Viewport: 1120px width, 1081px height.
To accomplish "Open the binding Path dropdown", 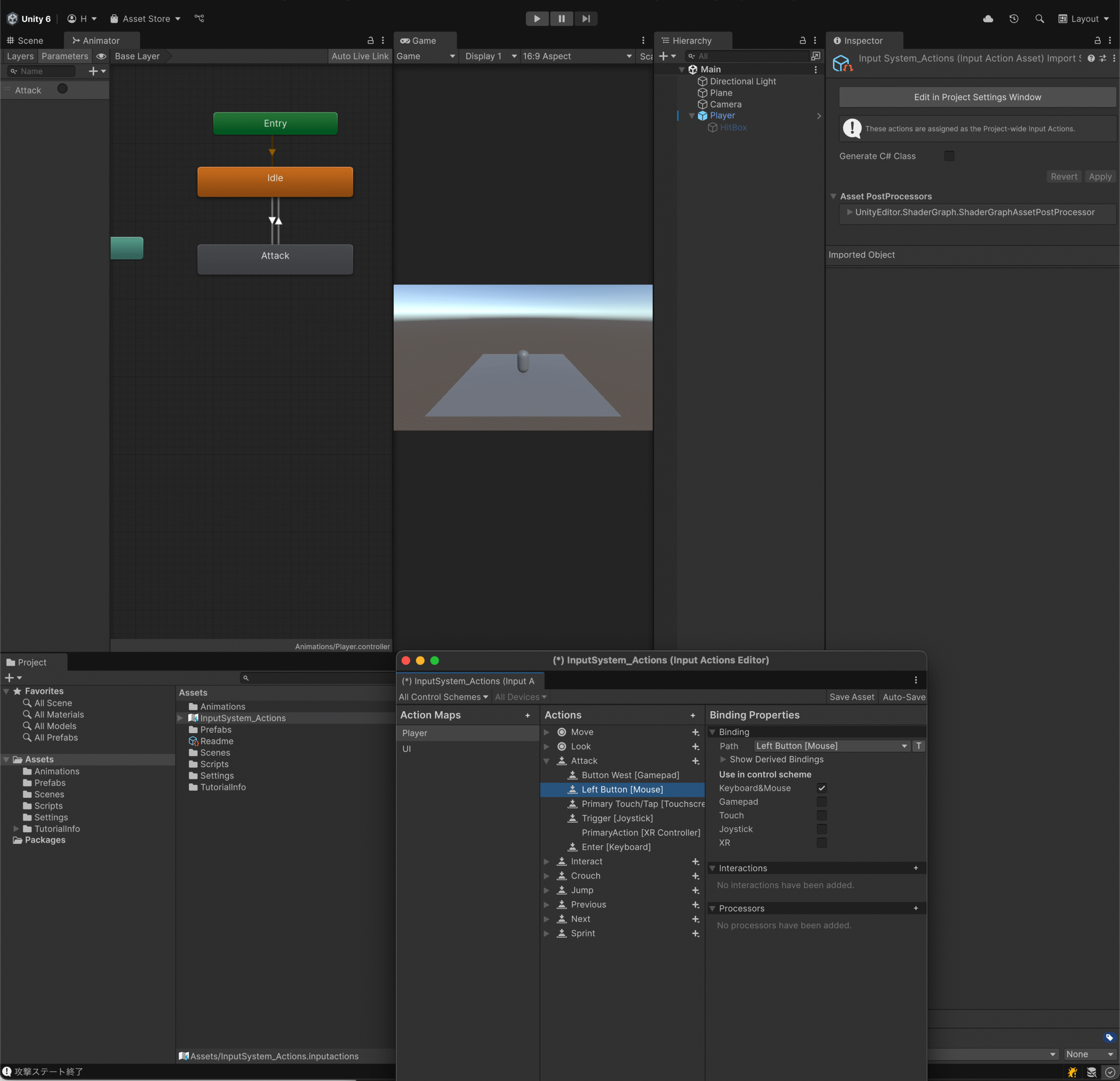I will (831, 746).
